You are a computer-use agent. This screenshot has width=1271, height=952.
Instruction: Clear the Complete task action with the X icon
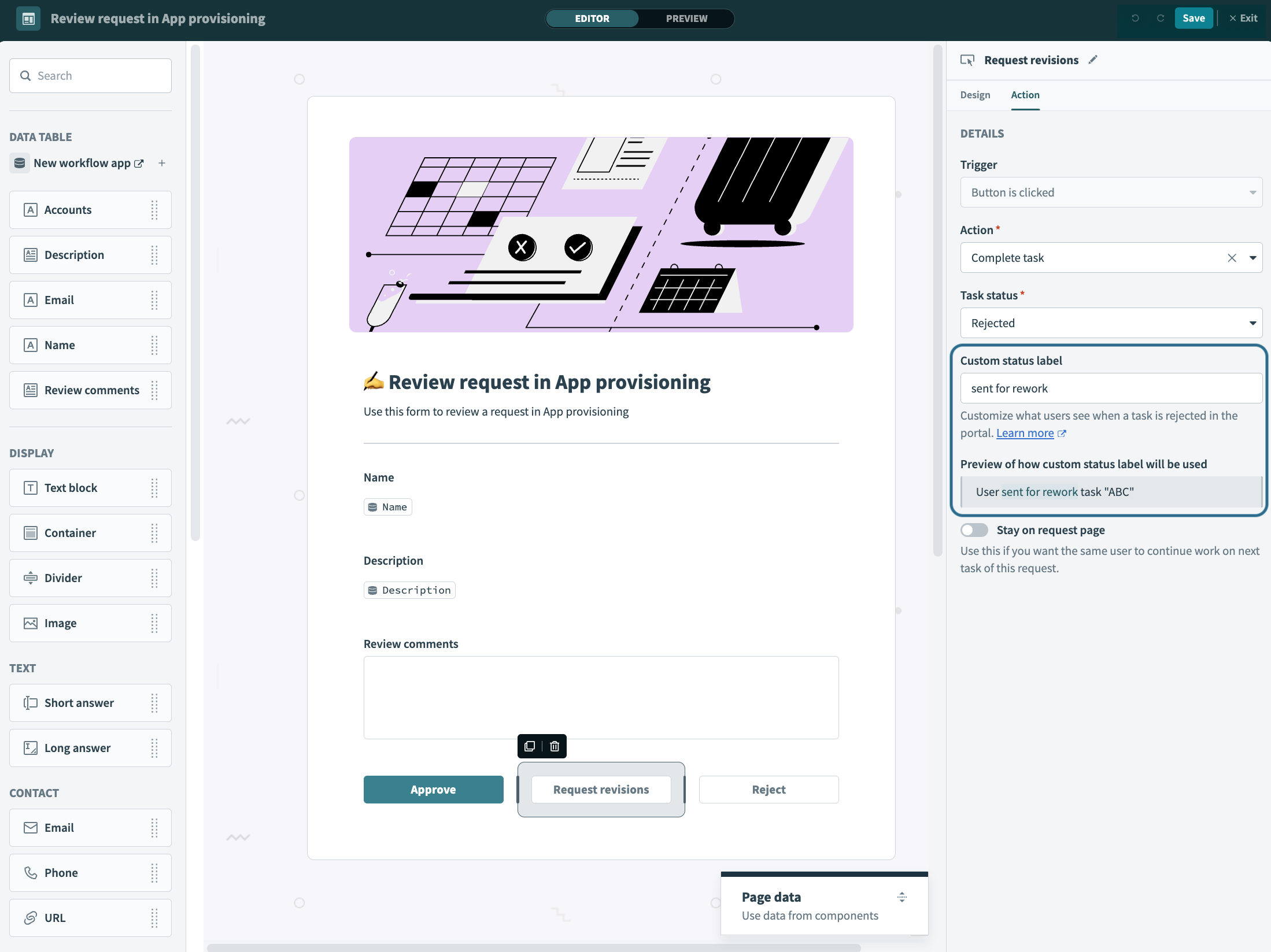1232,258
